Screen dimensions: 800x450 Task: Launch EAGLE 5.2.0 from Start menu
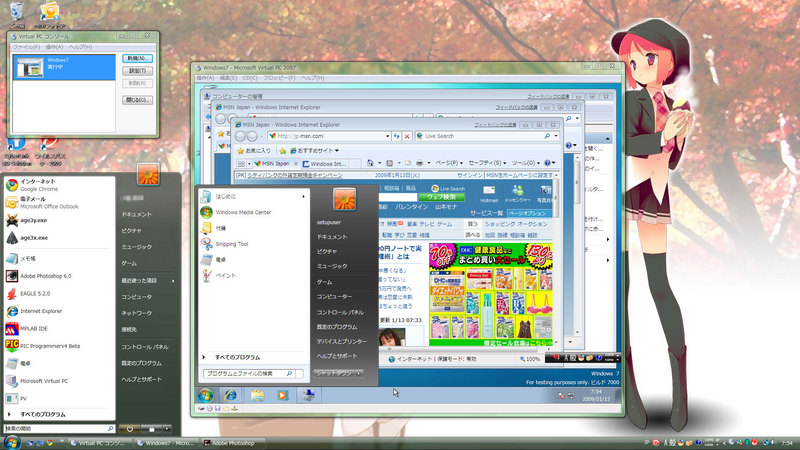coord(59,293)
